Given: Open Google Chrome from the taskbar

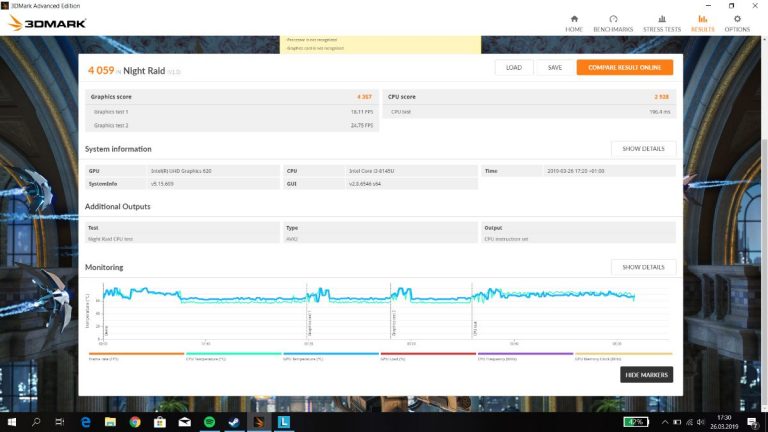Looking at the screenshot, I should coord(135,422).
